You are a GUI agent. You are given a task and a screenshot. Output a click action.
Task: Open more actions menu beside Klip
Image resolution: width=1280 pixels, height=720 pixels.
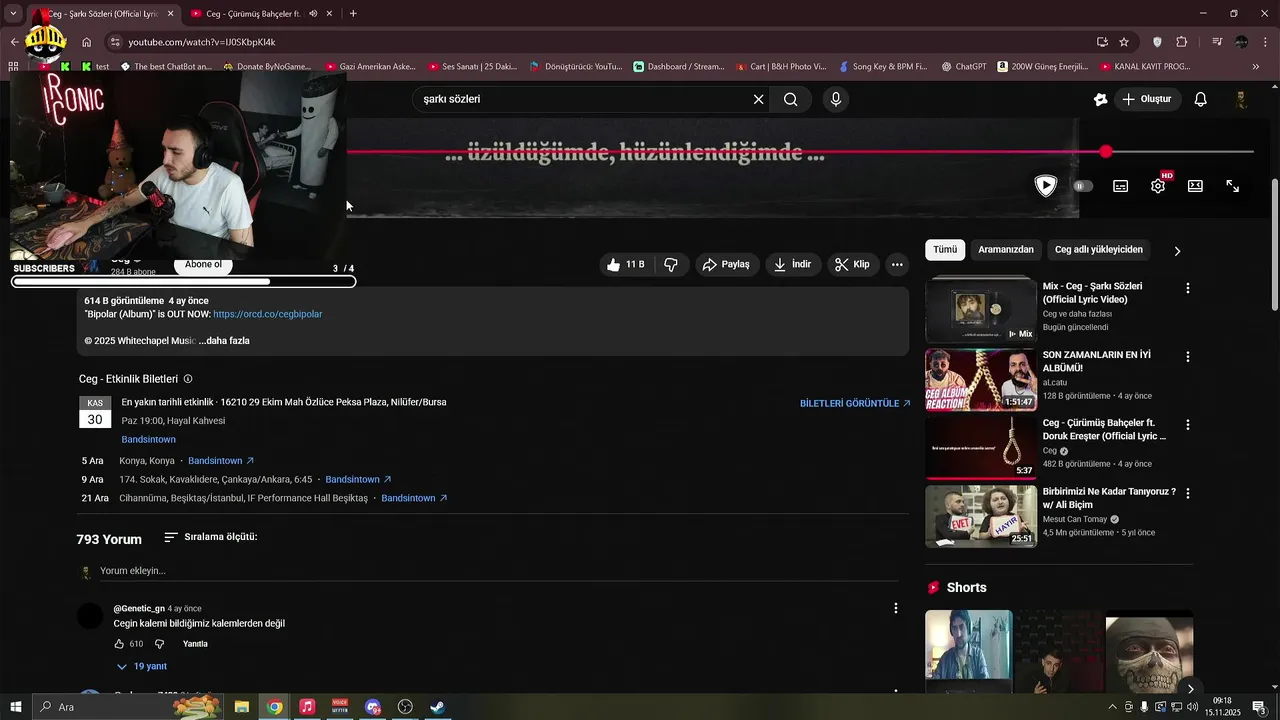tap(897, 264)
